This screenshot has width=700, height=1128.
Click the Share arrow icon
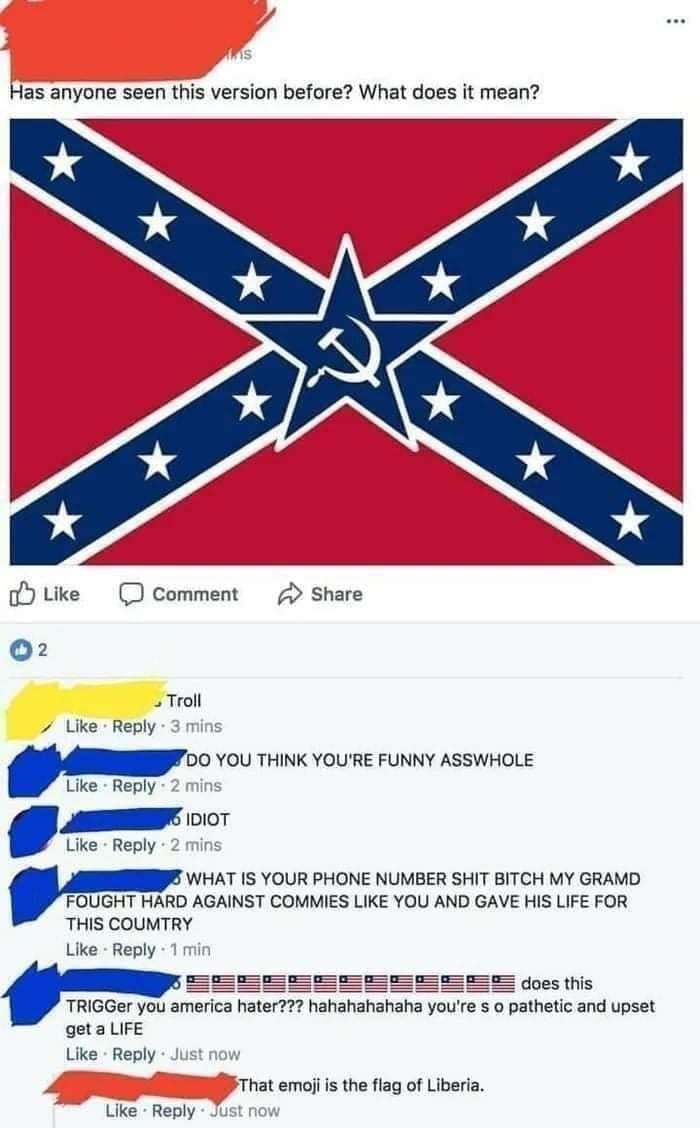[289, 593]
